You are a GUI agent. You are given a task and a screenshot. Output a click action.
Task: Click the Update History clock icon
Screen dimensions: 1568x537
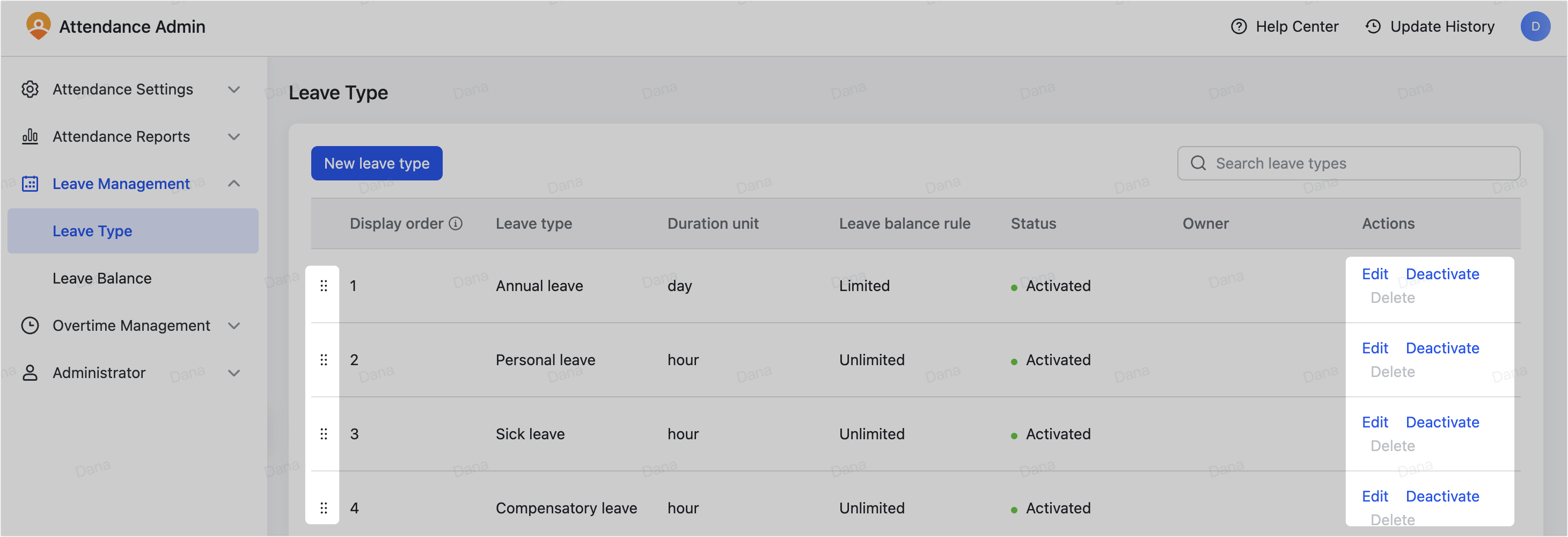[1373, 26]
